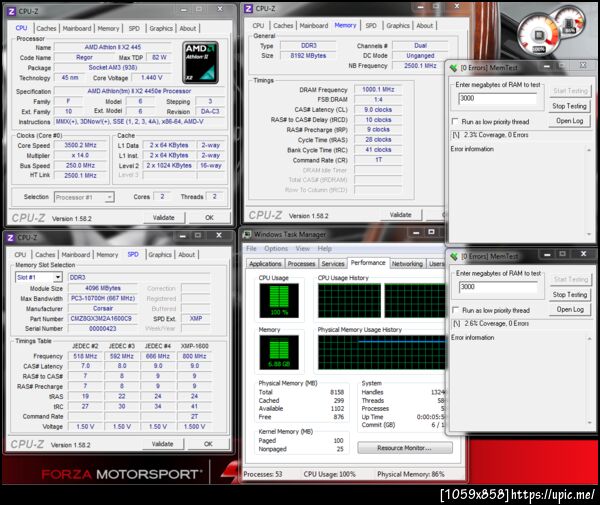Click DRAM Frequency value 1000.1 MHz
The height and width of the screenshot is (505, 600).
[378, 89]
